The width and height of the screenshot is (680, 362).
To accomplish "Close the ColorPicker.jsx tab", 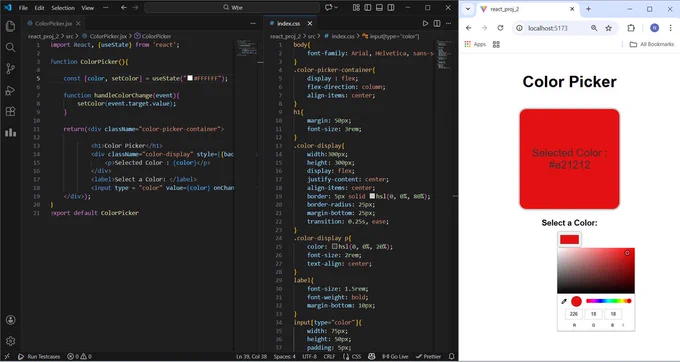I will coord(78,23).
